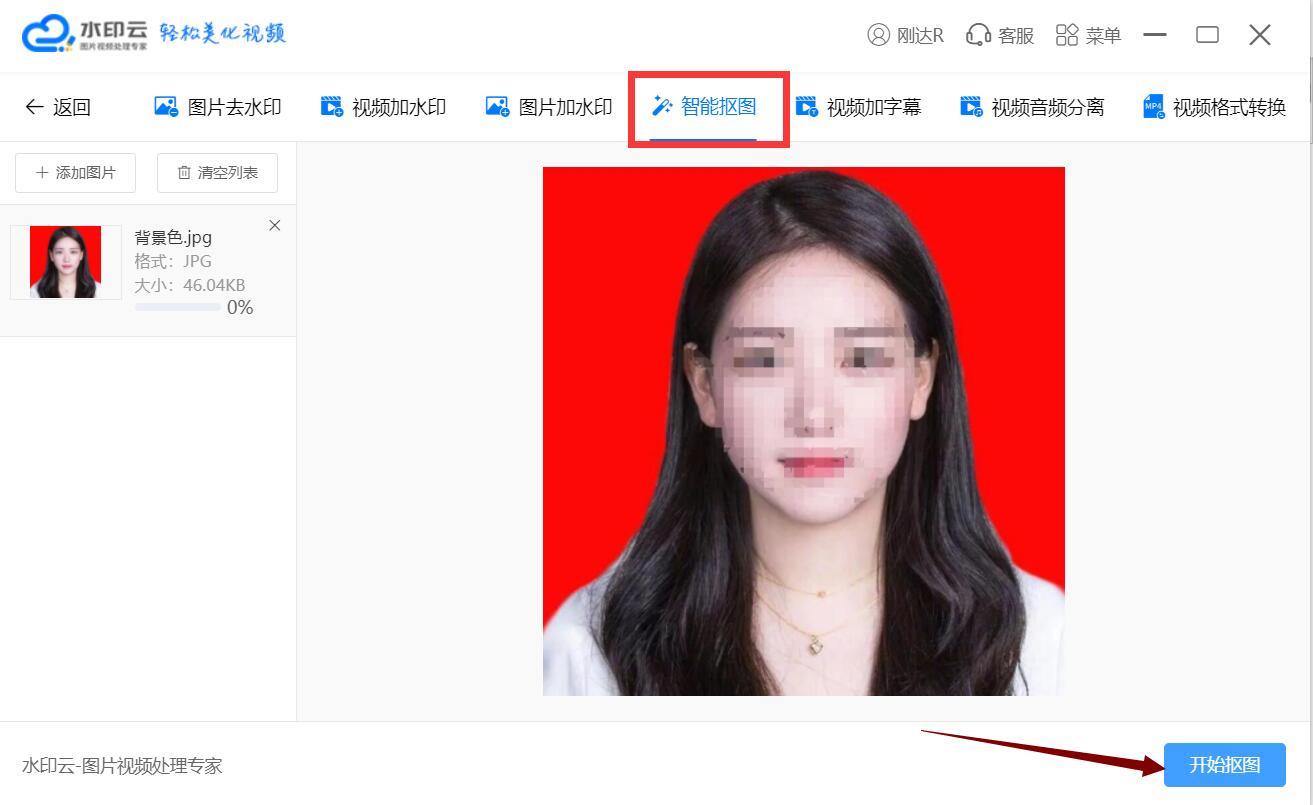The image size is (1313, 805).
Task: Clear the list with 清空列表
Action: tap(217, 173)
